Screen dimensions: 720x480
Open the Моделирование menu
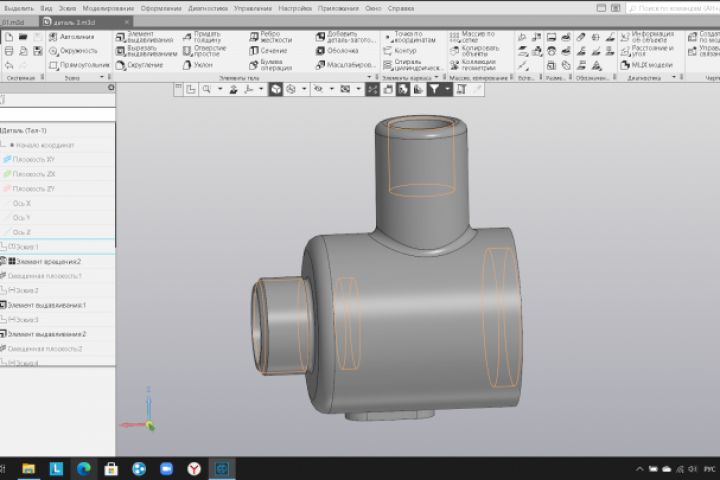coord(108,8)
